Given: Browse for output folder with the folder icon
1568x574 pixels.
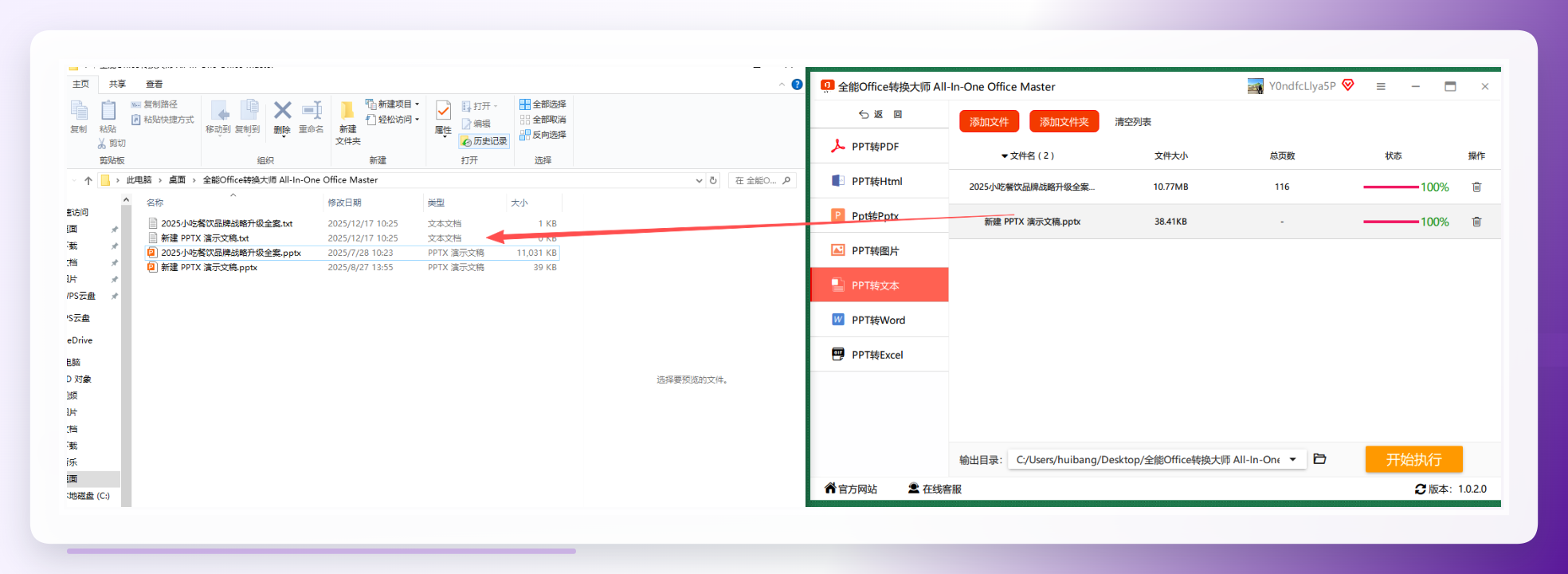Looking at the screenshot, I should (x=1319, y=459).
